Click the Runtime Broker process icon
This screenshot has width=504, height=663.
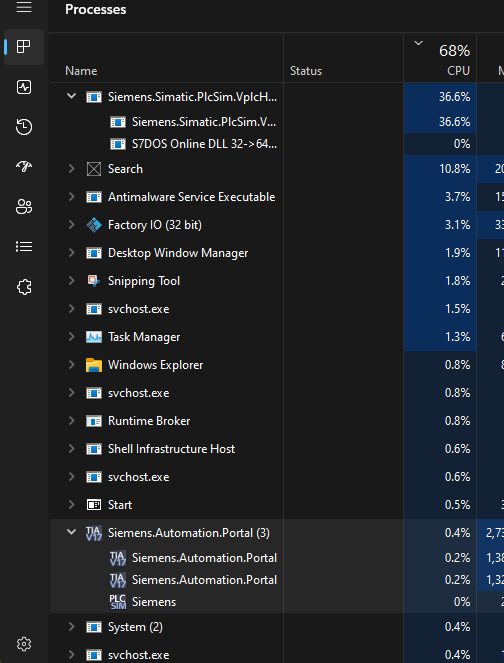pyautogui.click(x=94, y=421)
